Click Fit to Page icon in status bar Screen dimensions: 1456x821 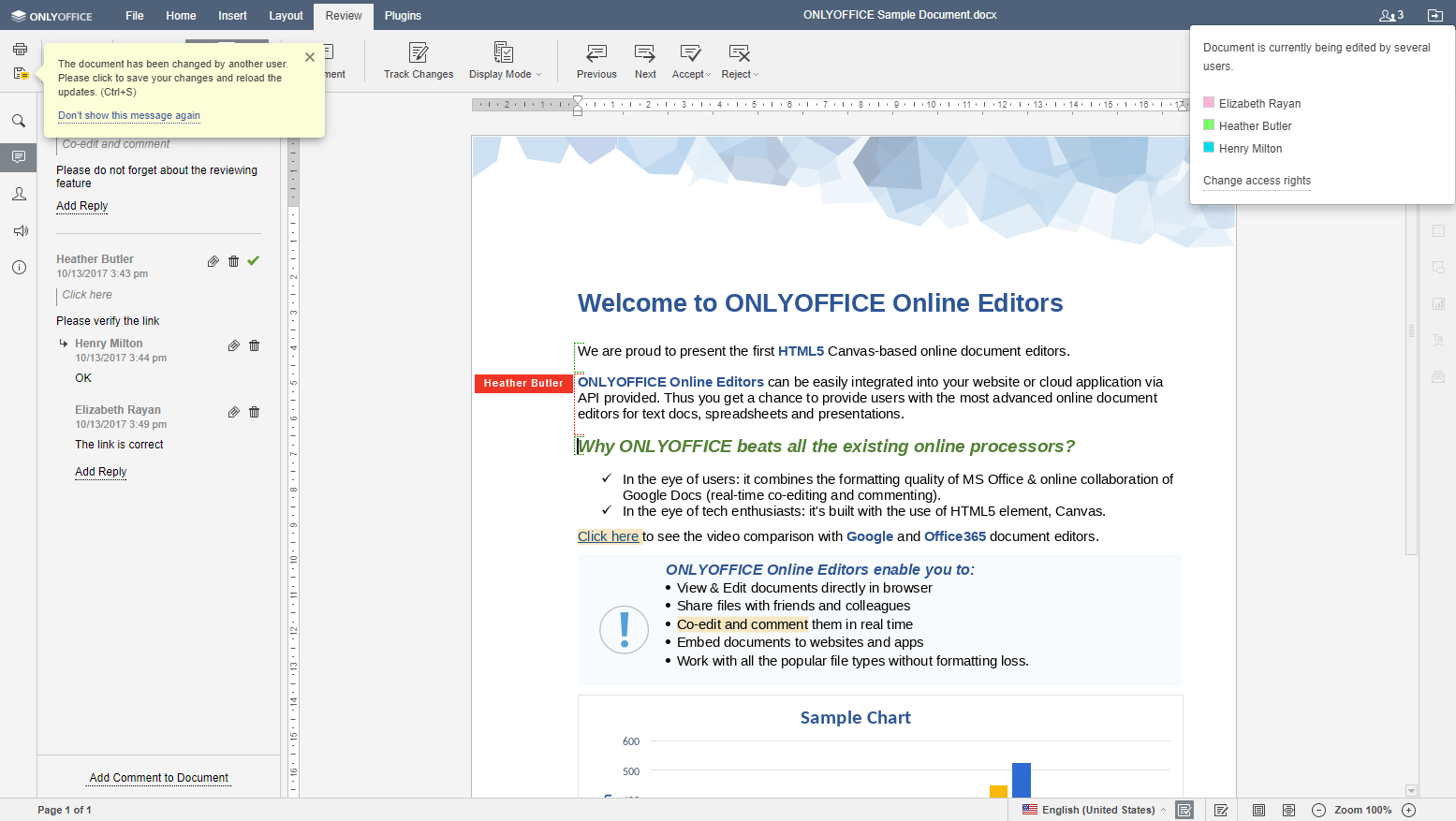coord(1259,810)
